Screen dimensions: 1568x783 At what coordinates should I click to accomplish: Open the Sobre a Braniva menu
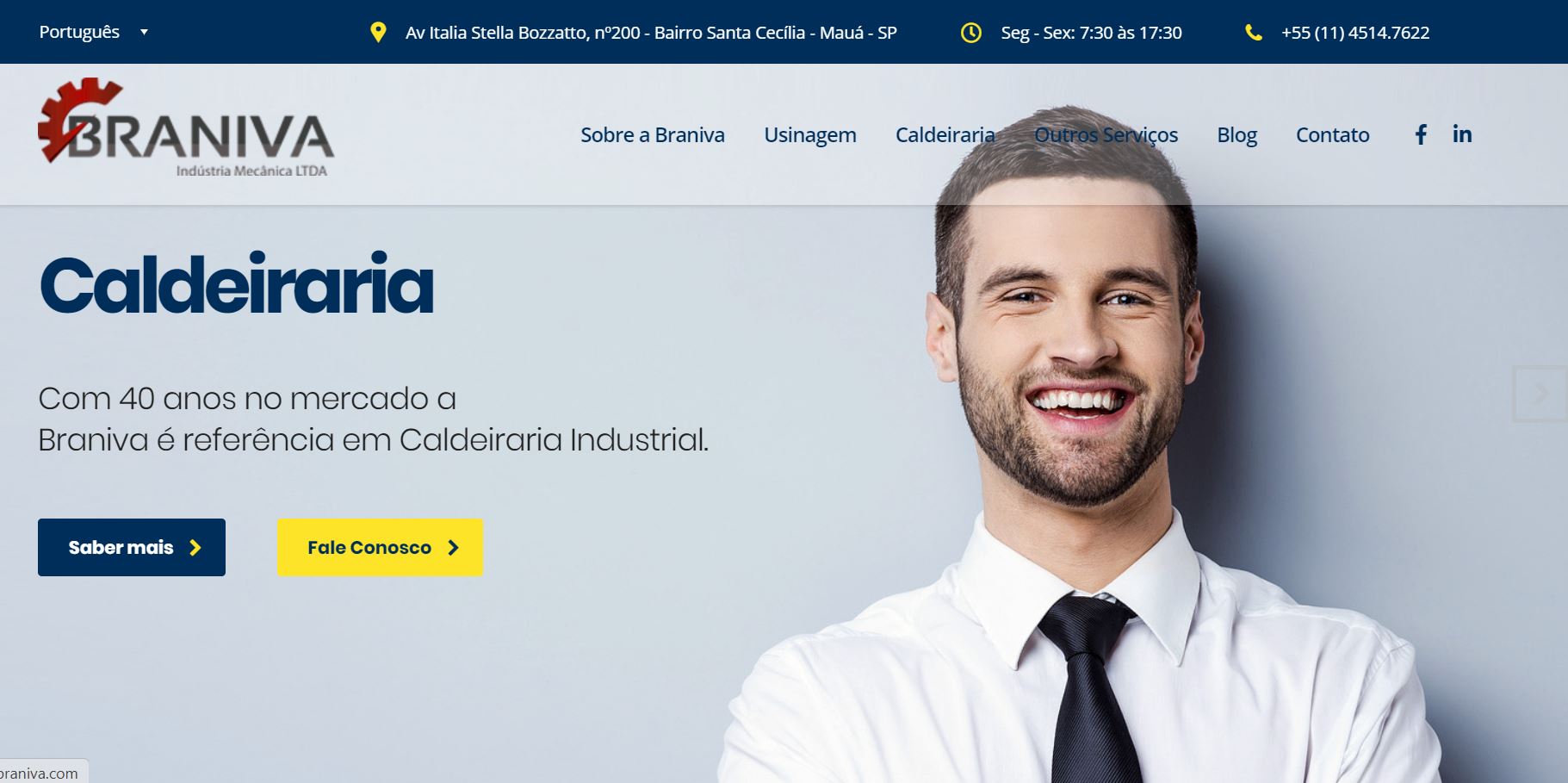click(653, 134)
